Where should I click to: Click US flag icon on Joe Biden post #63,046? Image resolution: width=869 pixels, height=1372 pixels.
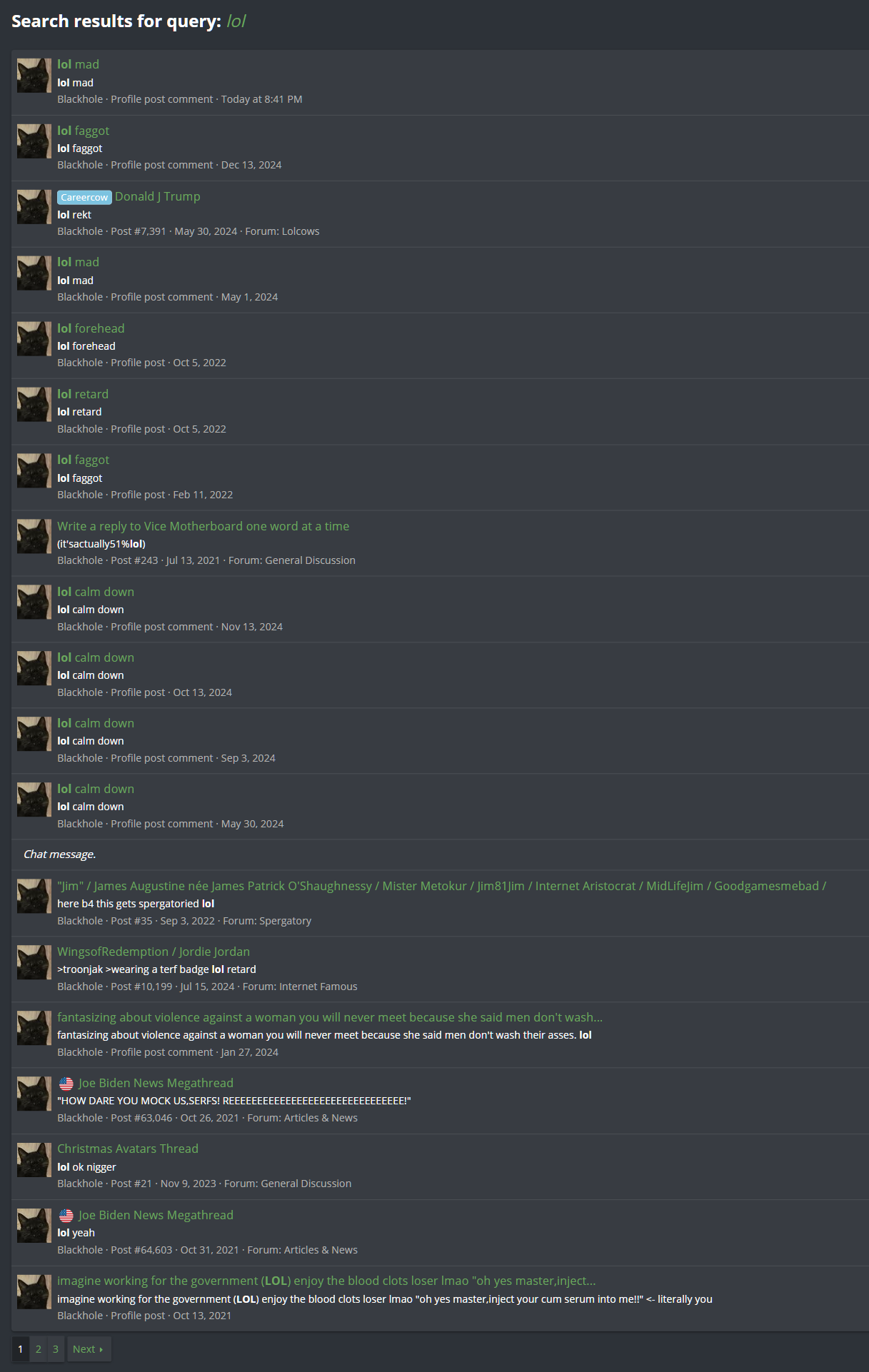click(x=66, y=1084)
